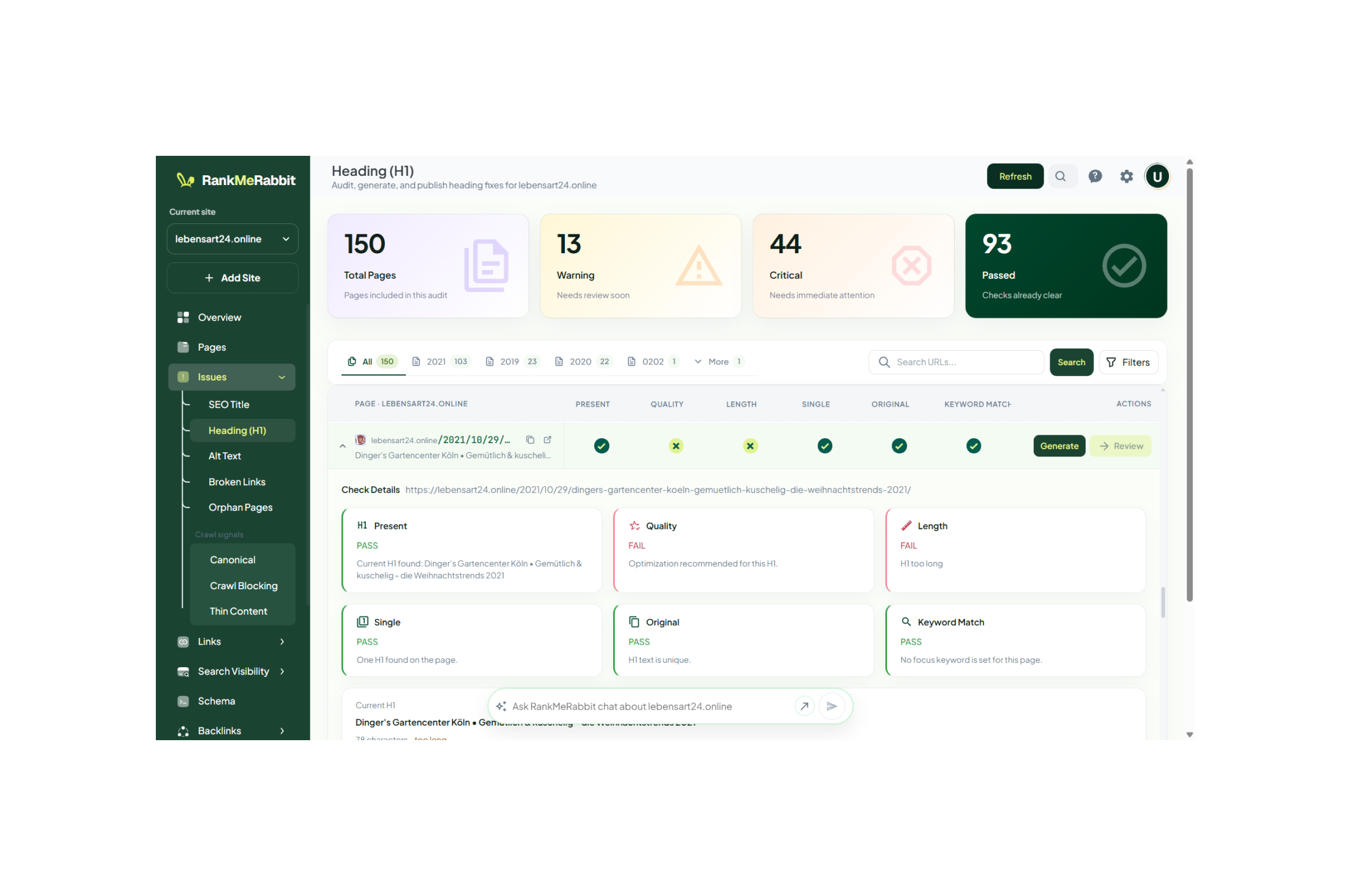Expand chat with the arrow icon
The image size is (1351, 896).
click(804, 706)
